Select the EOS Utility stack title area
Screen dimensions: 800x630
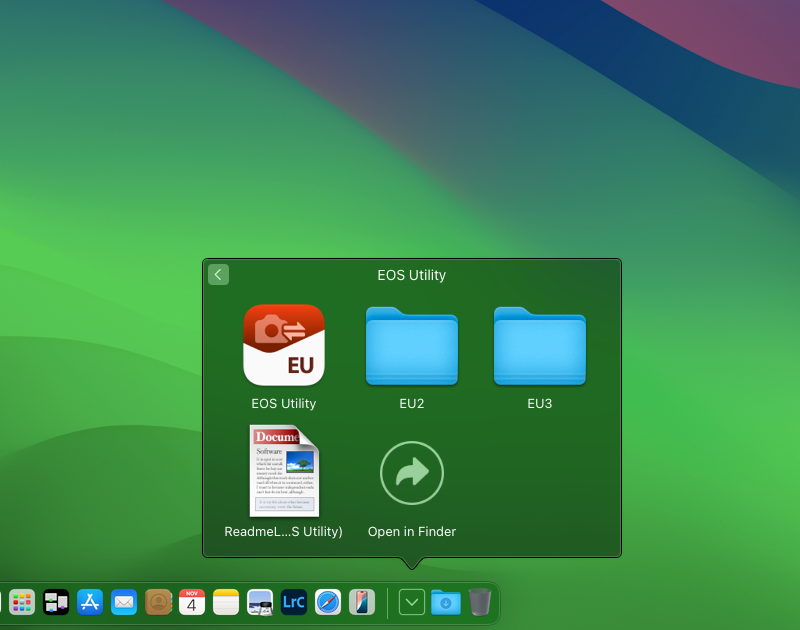point(411,274)
